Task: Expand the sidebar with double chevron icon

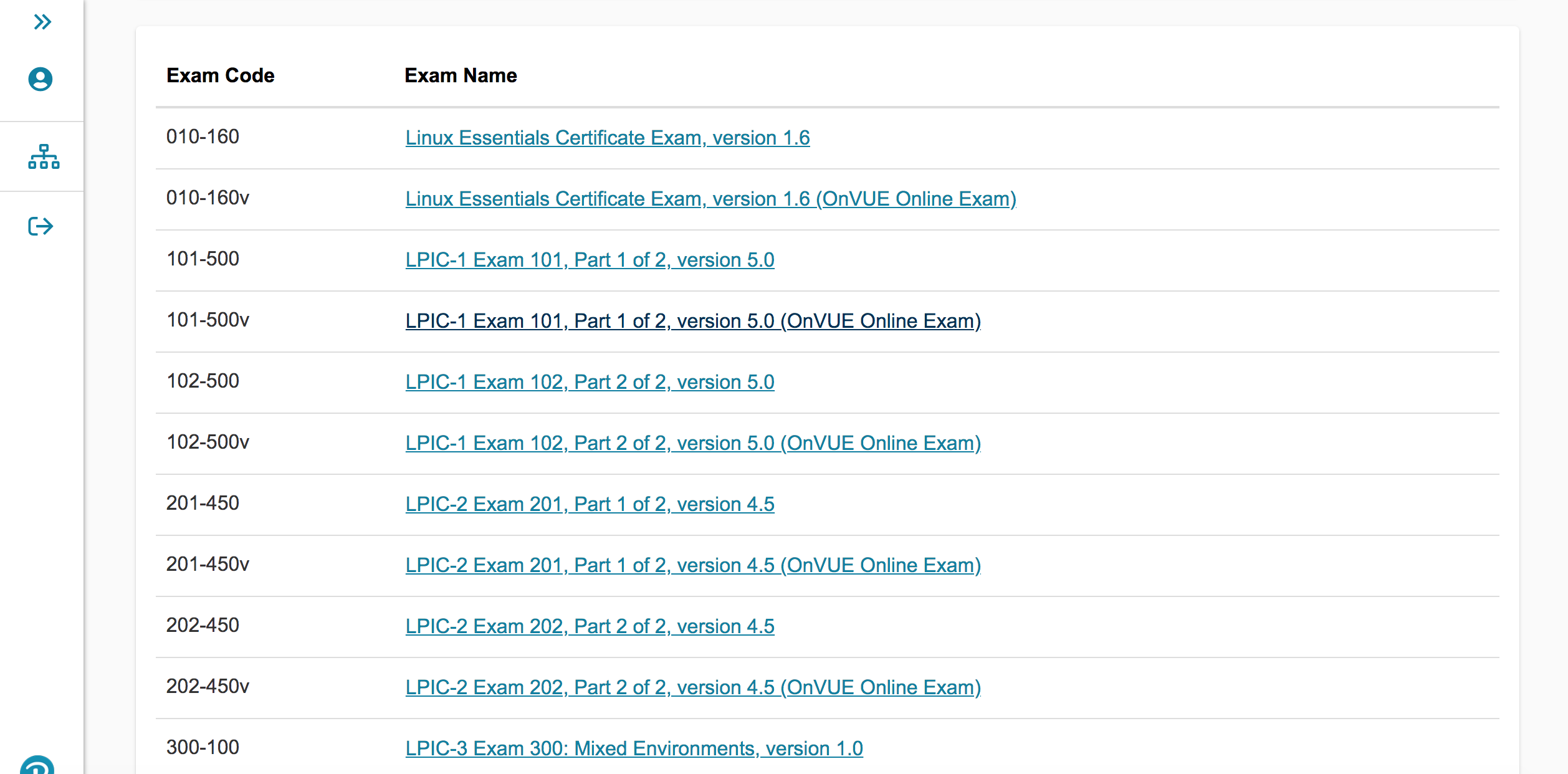Action: [x=42, y=22]
